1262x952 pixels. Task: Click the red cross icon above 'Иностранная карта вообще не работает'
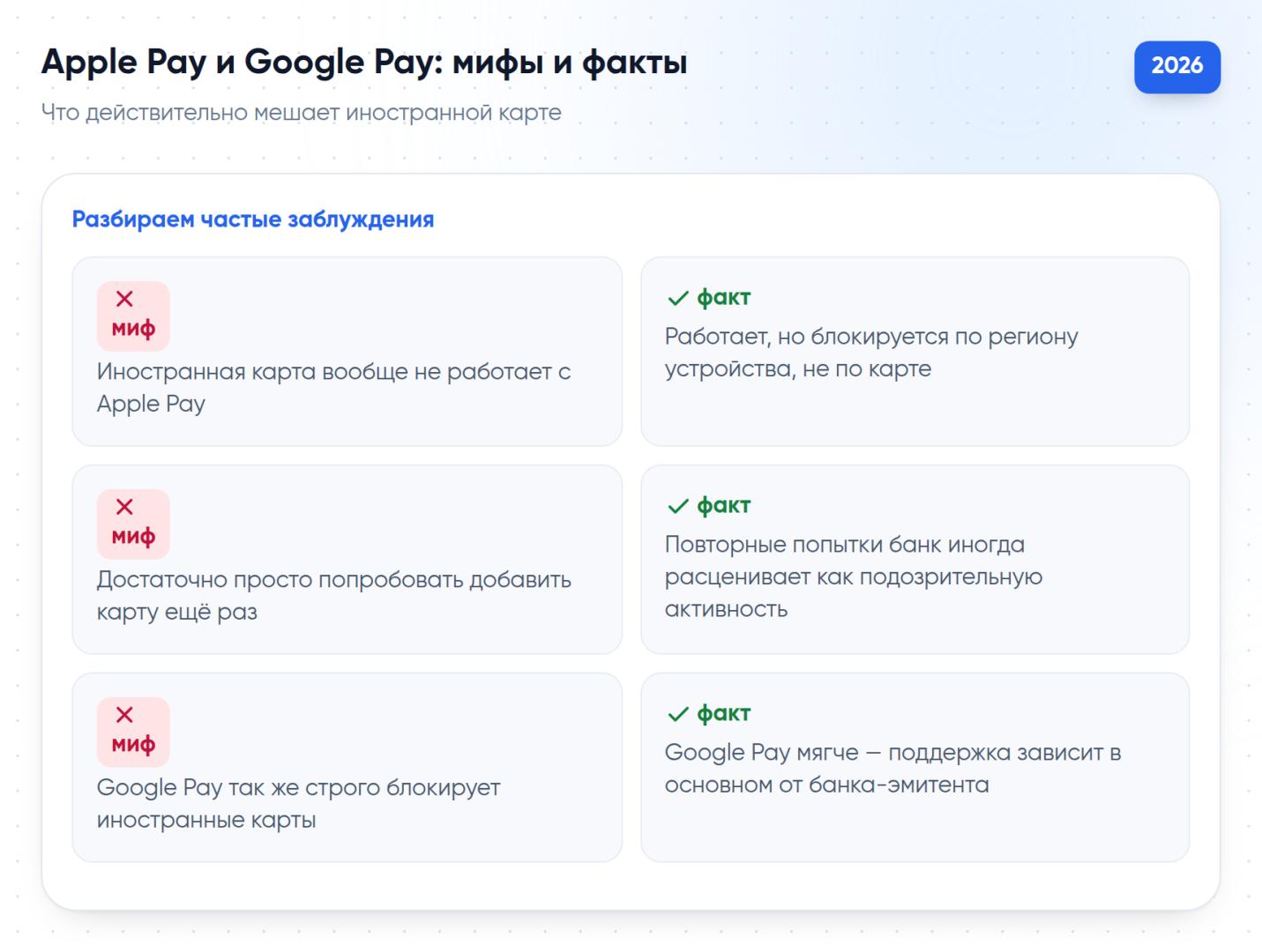[124, 300]
